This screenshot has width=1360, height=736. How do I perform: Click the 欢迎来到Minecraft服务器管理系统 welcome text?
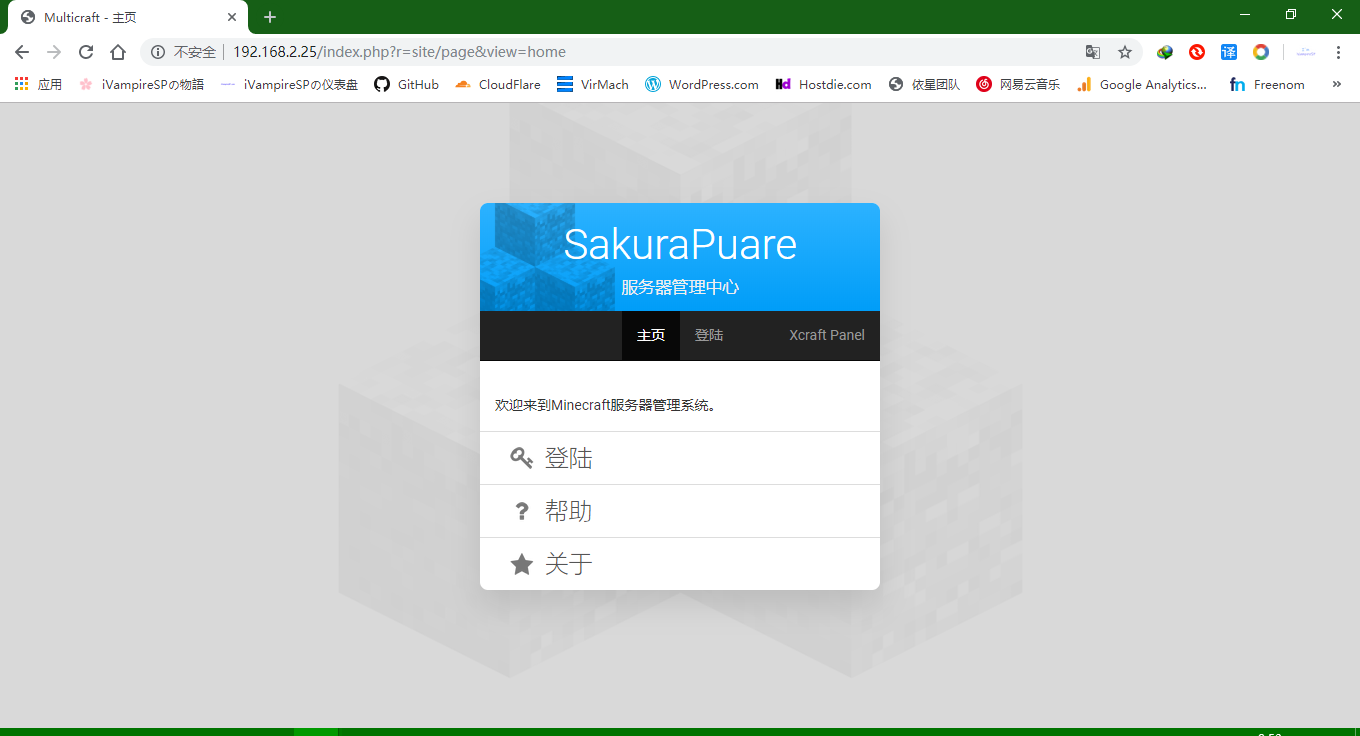606,405
